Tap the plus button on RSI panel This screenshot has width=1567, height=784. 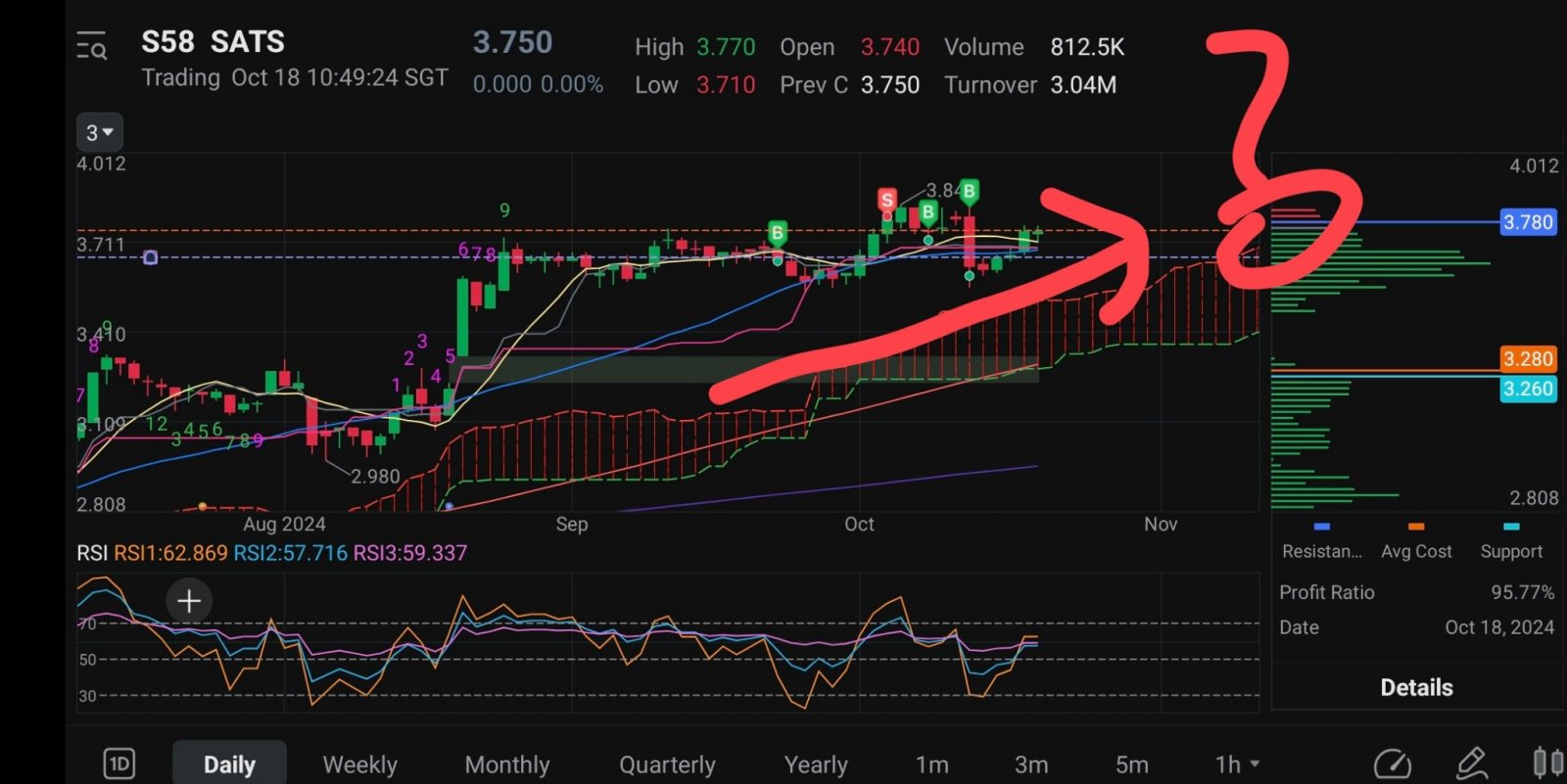coord(189,601)
